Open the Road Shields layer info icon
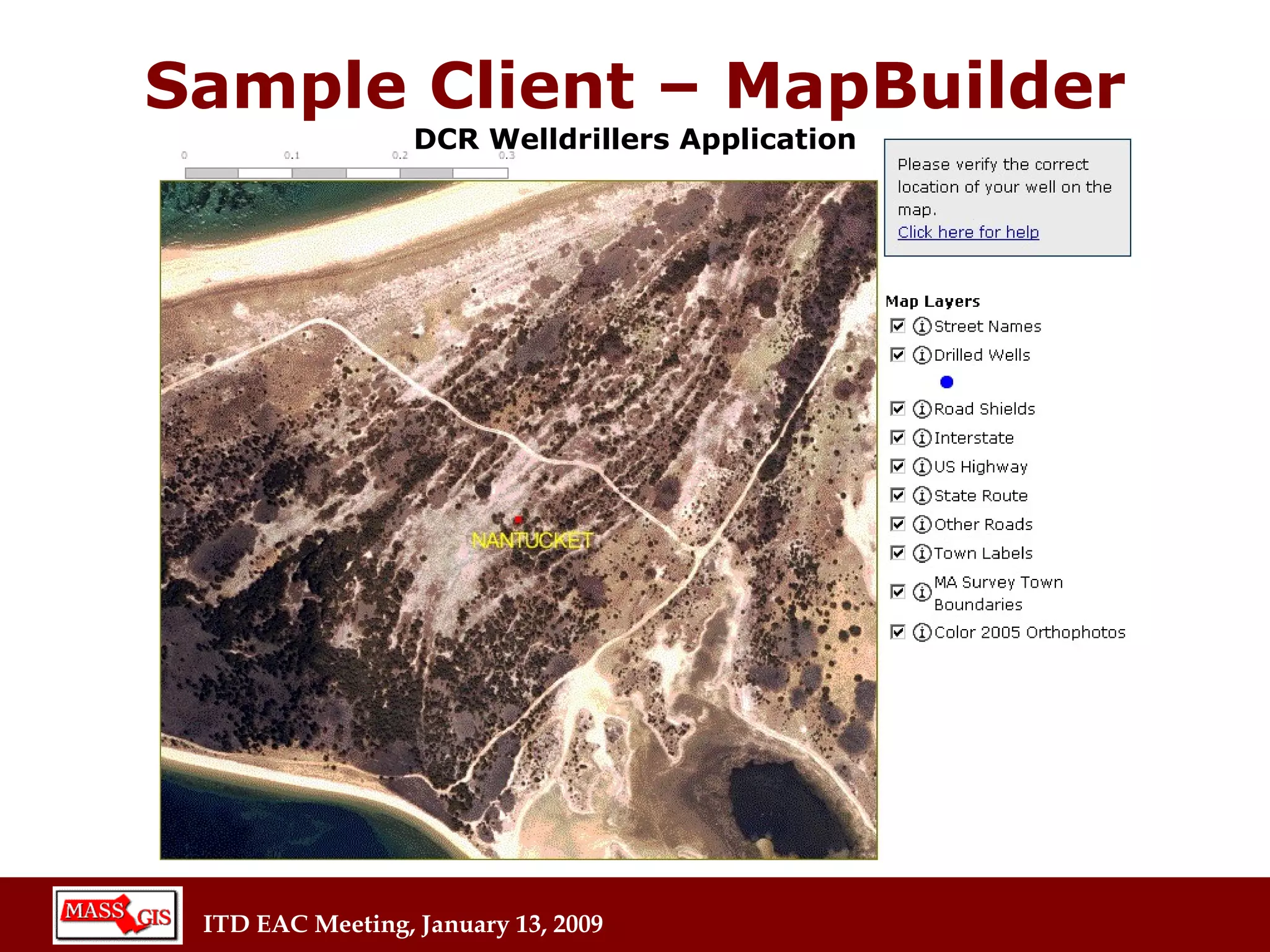1270x952 pixels. [922, 409]
